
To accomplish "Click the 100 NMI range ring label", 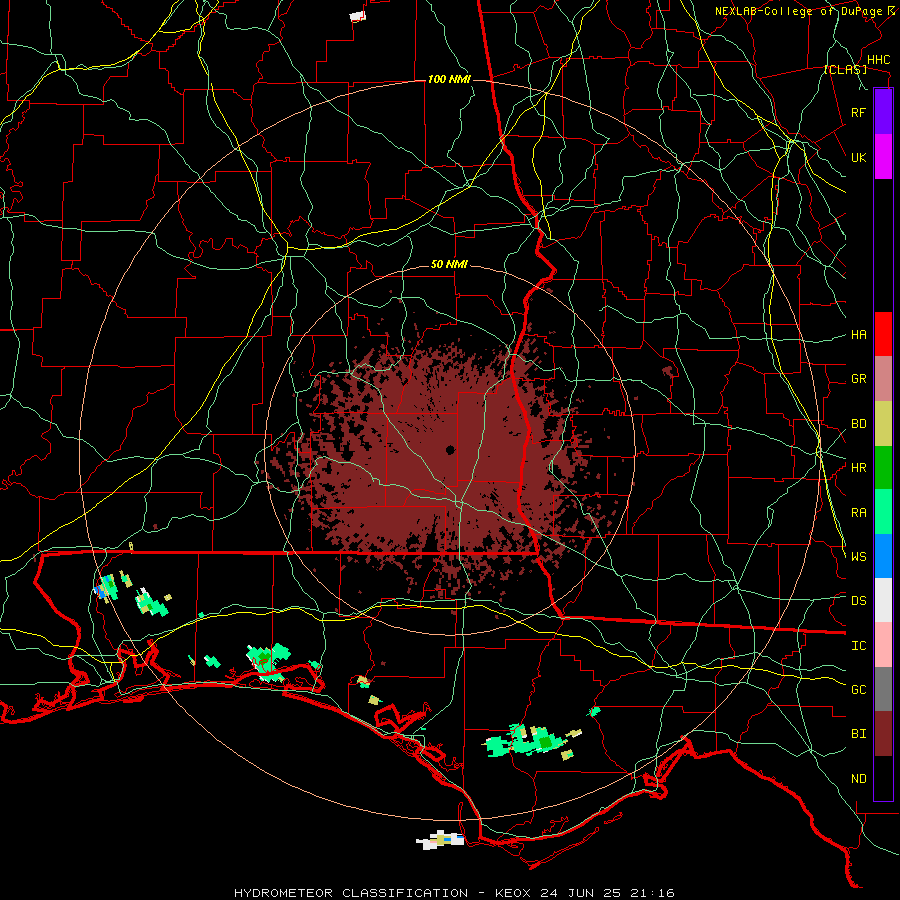I will click(449, 79).
